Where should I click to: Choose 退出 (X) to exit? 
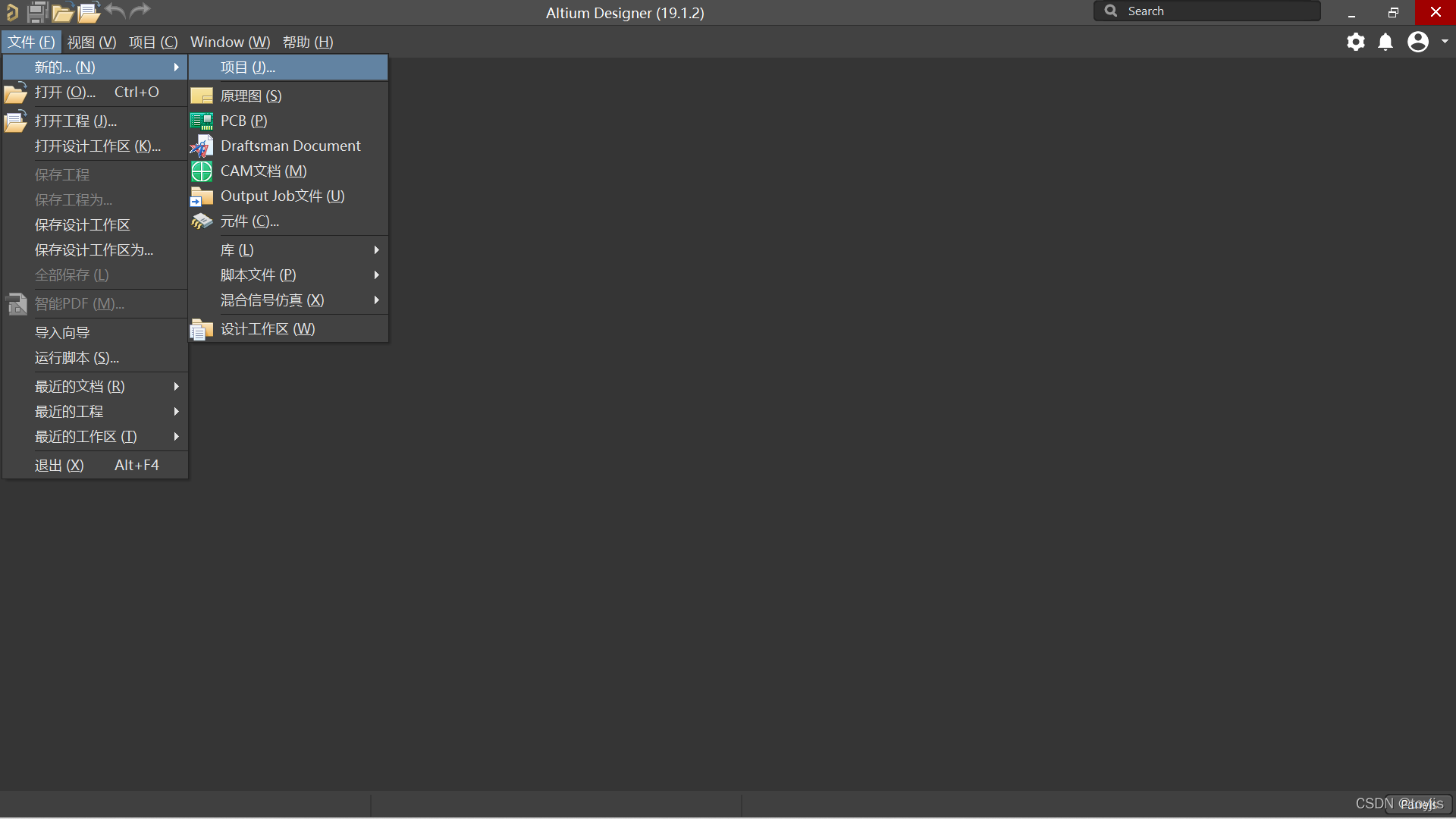click(x=59, y=466)
